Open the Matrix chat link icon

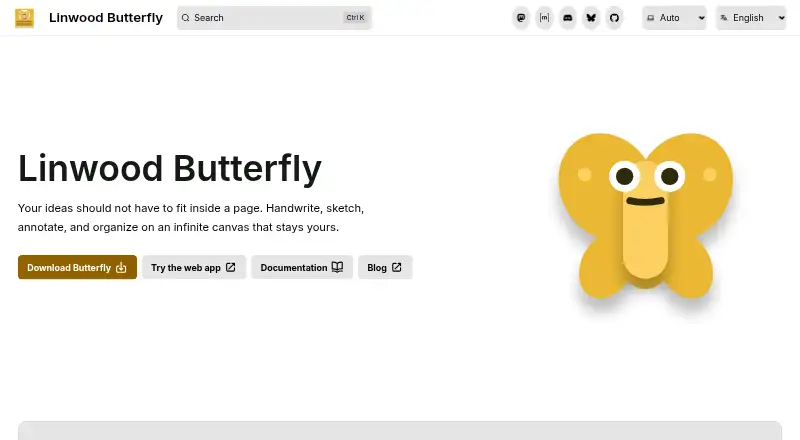[x=544, y=18]
